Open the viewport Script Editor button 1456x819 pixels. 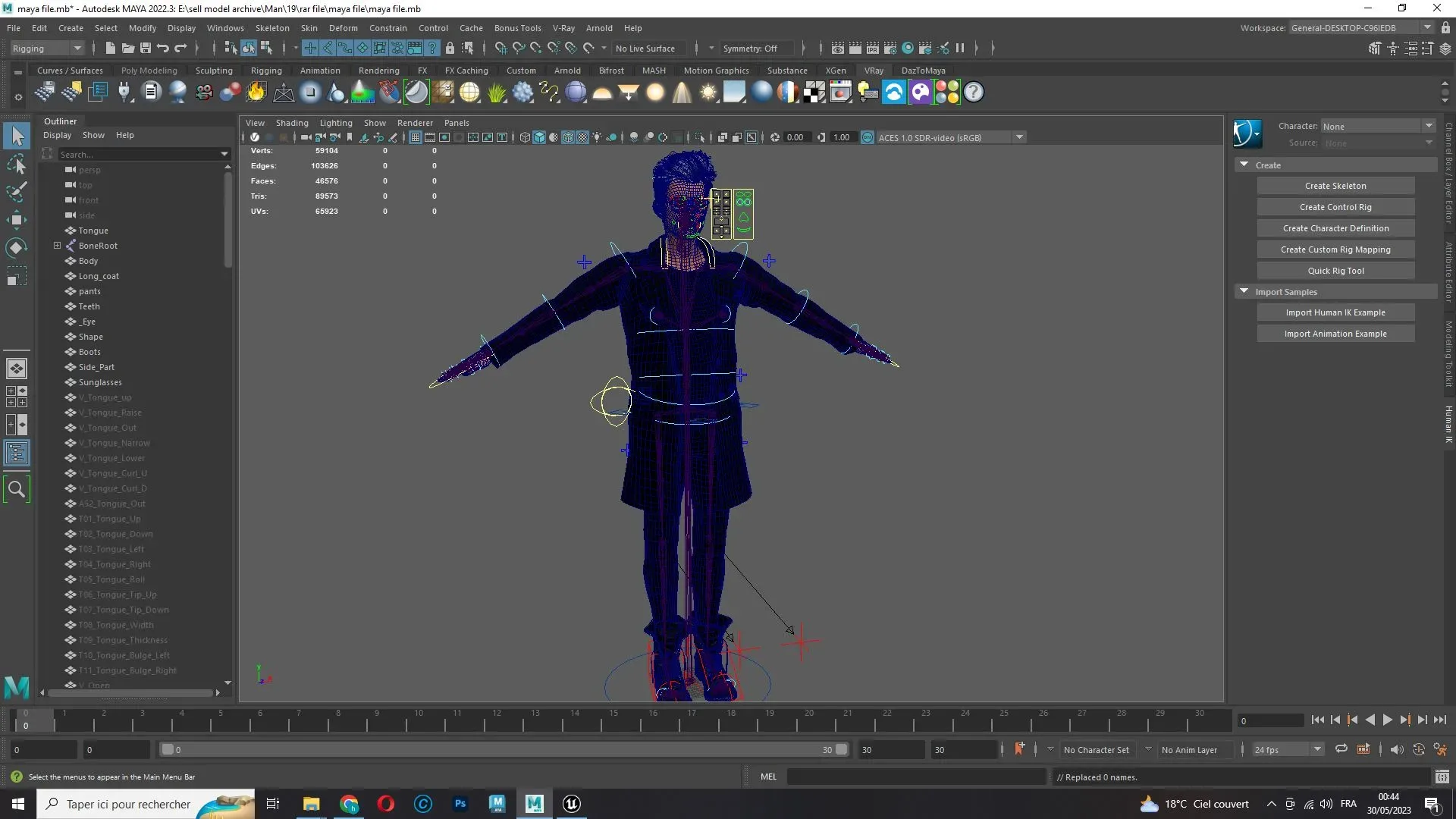(x=1442, y=777)
